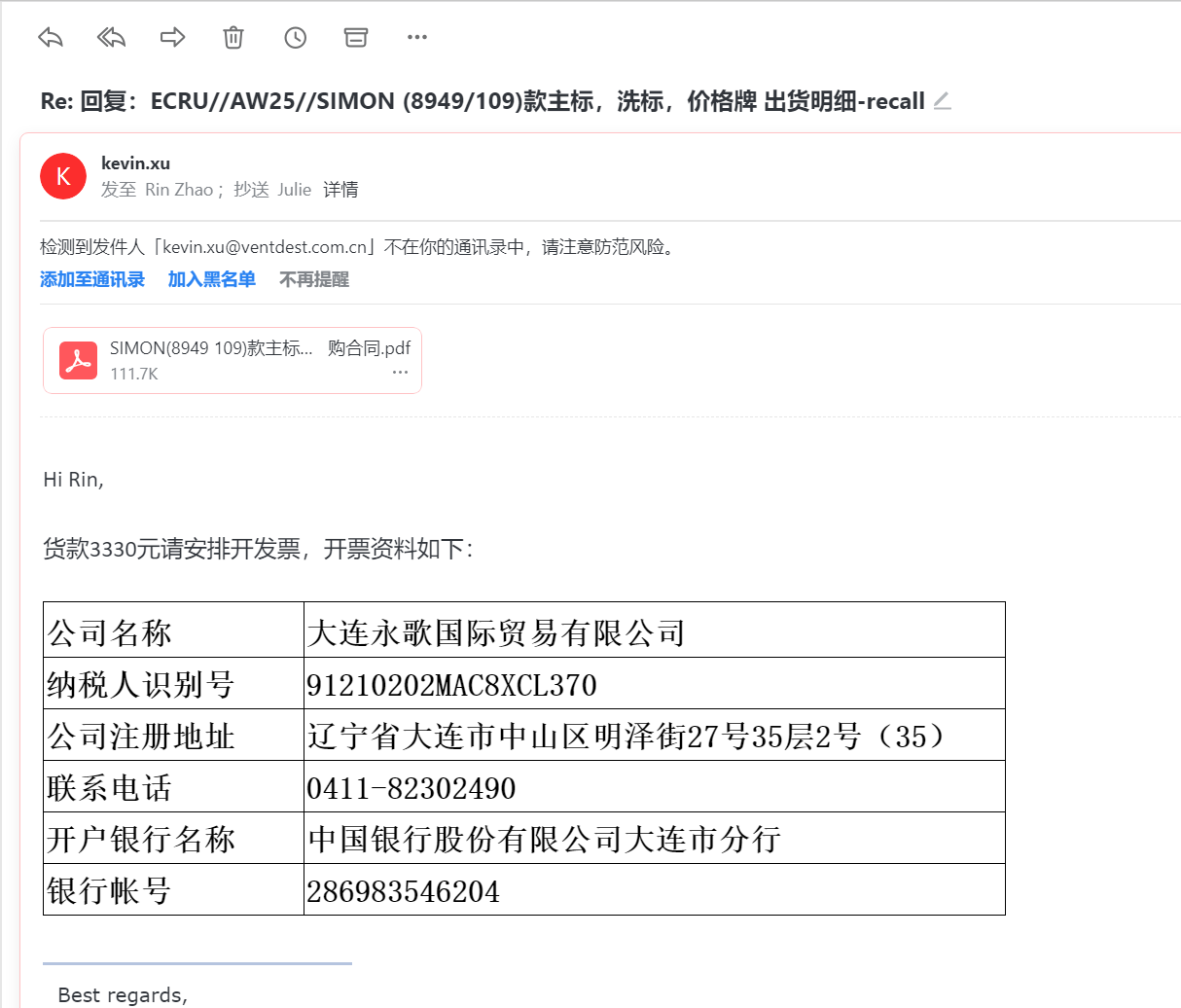Expand the 详情 recipient details
This screenshot has height=1008, width=1181.
point(340,190)
